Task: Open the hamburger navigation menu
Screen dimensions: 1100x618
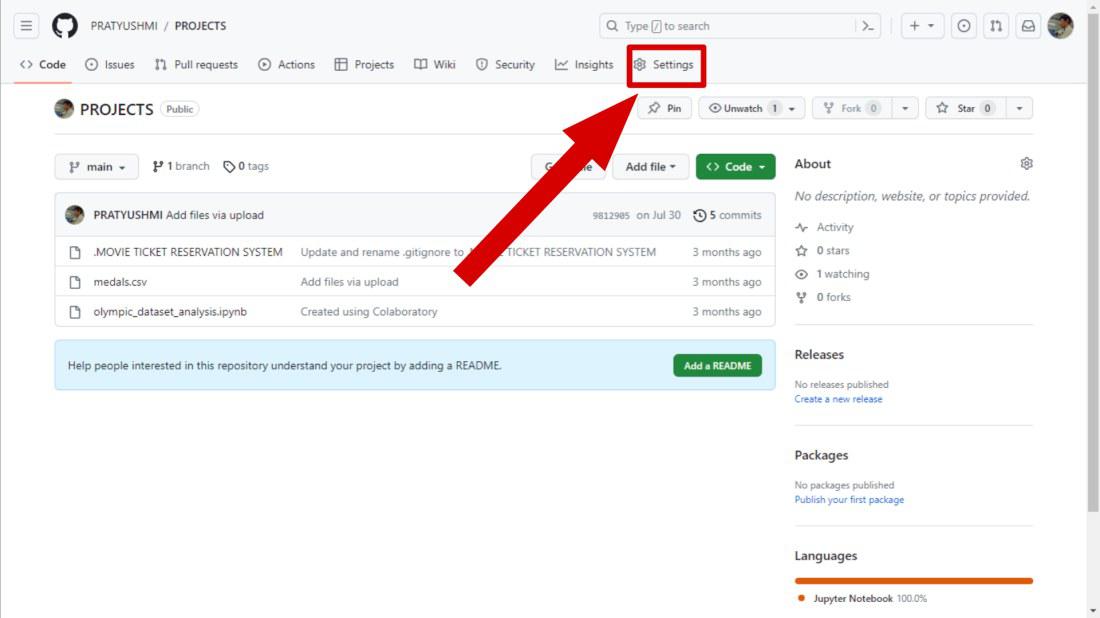Action: [26, 26]
